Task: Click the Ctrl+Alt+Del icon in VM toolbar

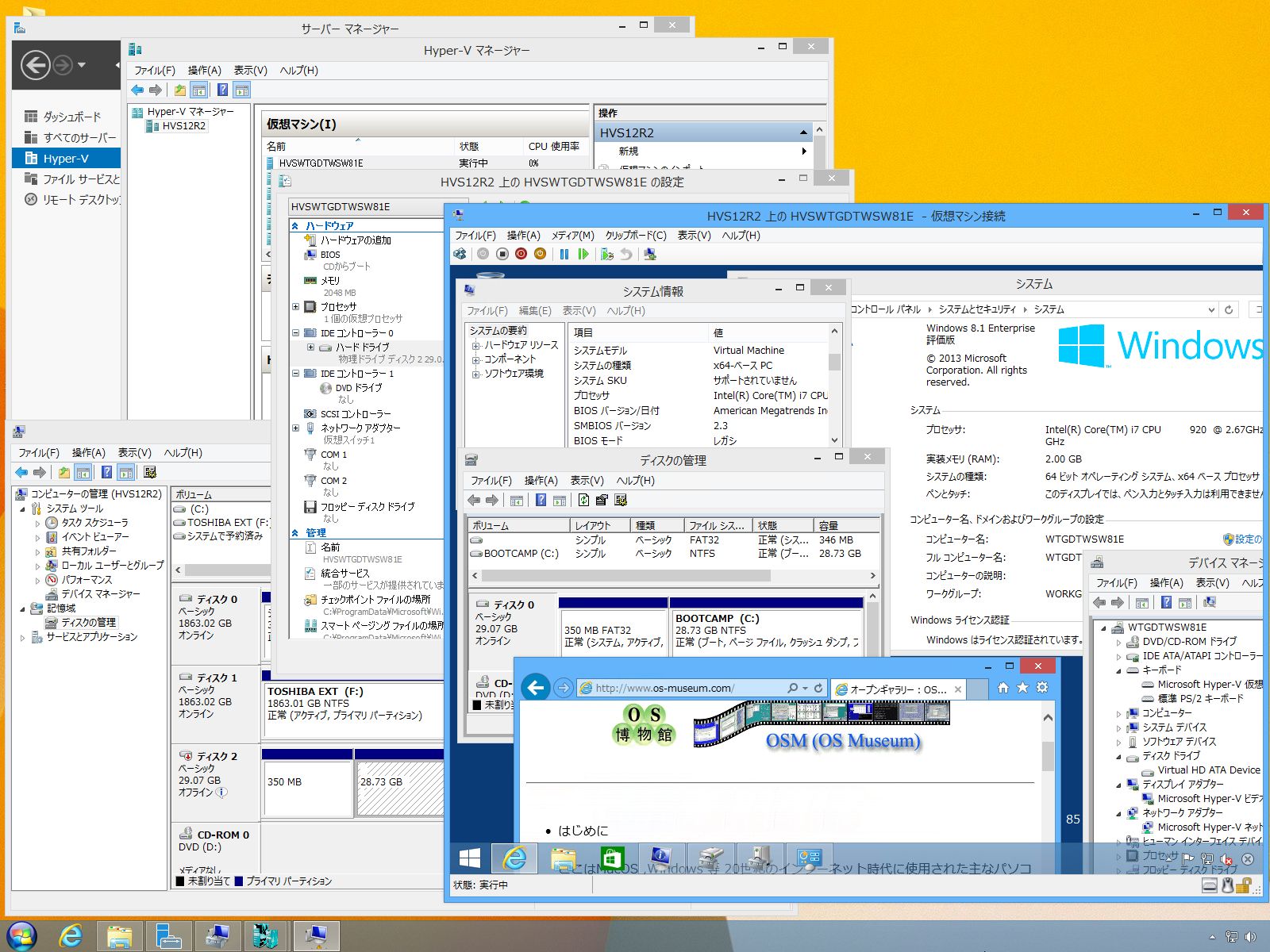Action: point(460,254)
